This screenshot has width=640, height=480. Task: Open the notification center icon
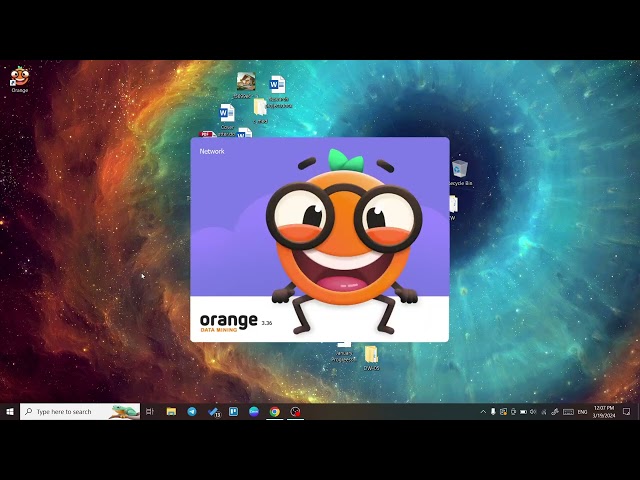click(627, 412)
